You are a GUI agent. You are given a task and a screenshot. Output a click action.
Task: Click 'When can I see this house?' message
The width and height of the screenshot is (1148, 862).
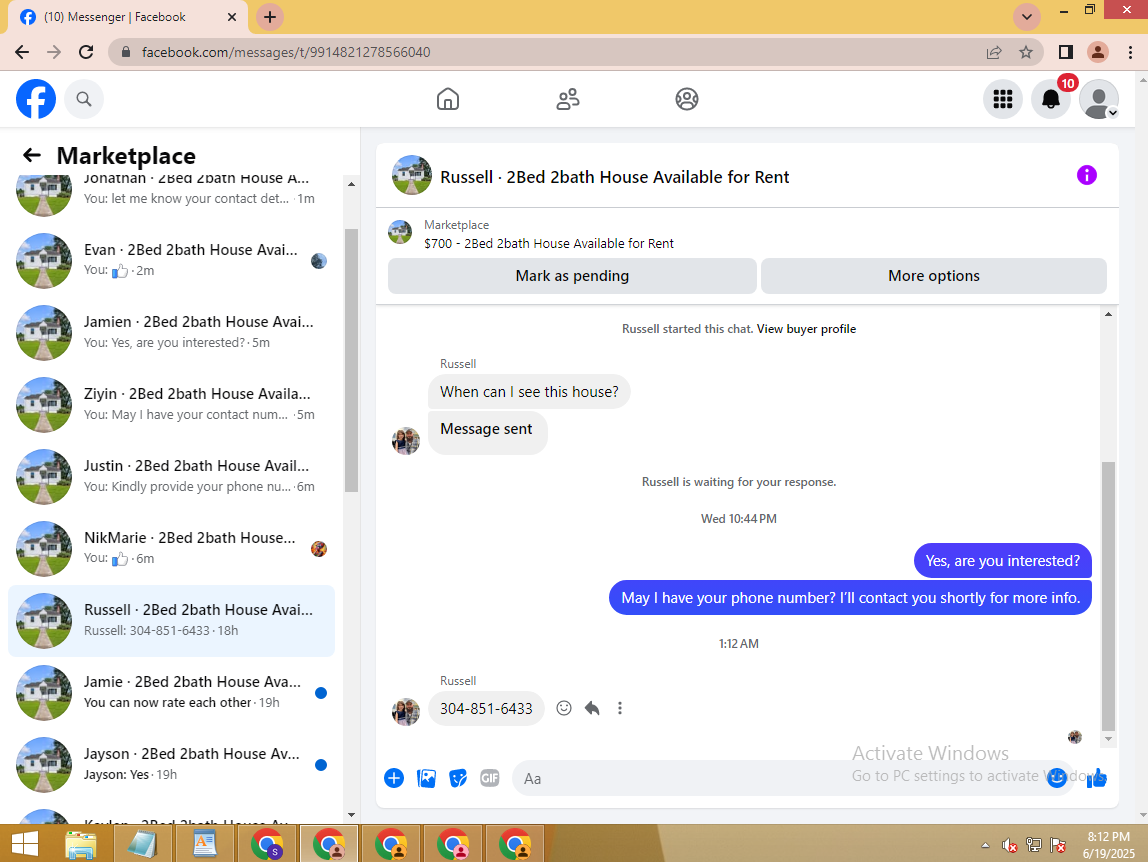coord(529,392)
